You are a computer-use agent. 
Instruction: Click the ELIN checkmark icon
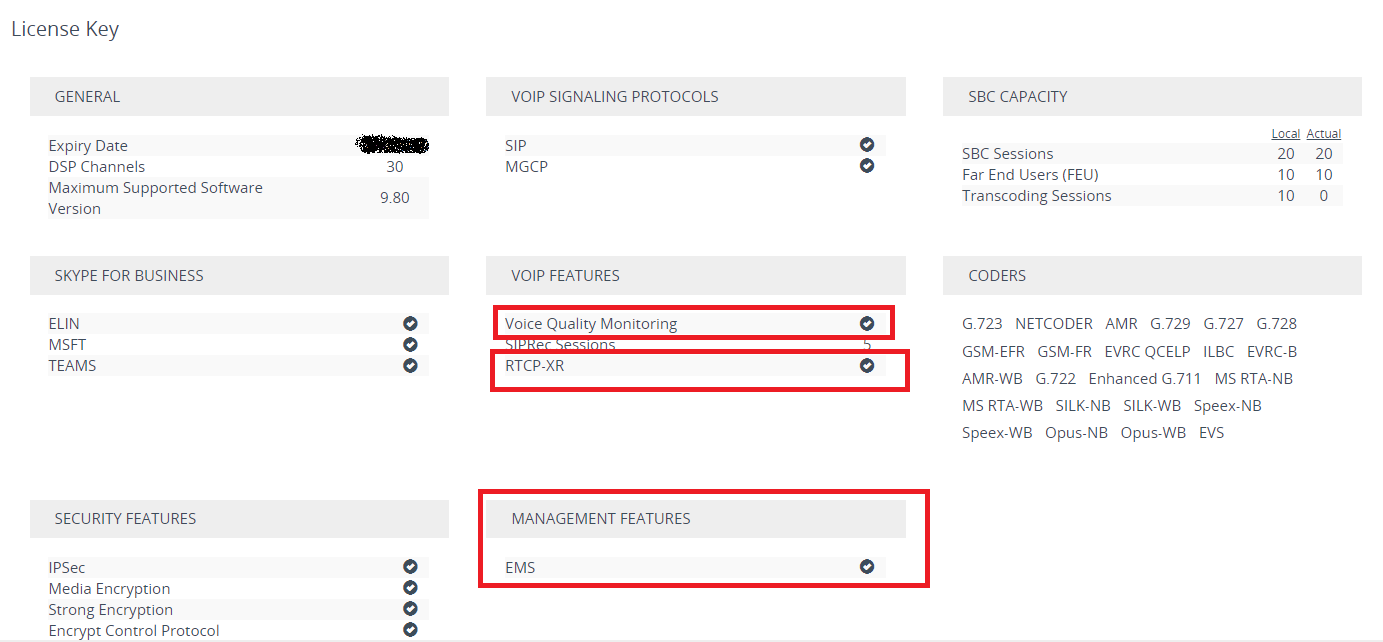(410, 323)
